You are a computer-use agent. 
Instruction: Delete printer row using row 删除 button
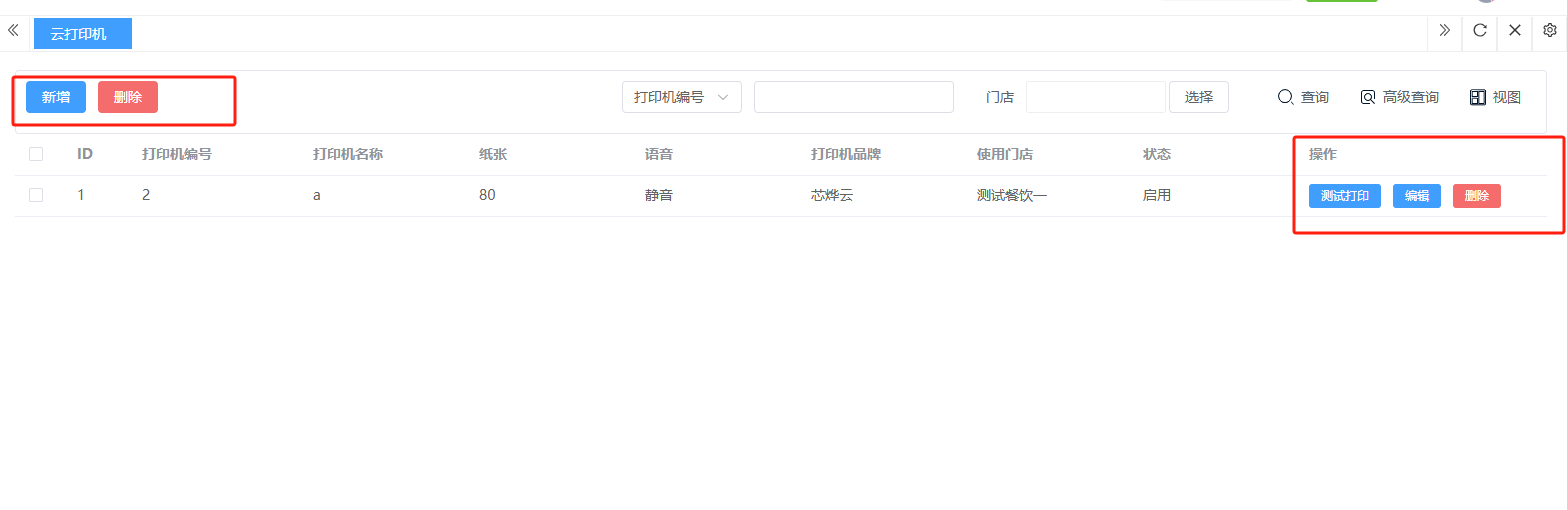click(x=1476, y=196)
